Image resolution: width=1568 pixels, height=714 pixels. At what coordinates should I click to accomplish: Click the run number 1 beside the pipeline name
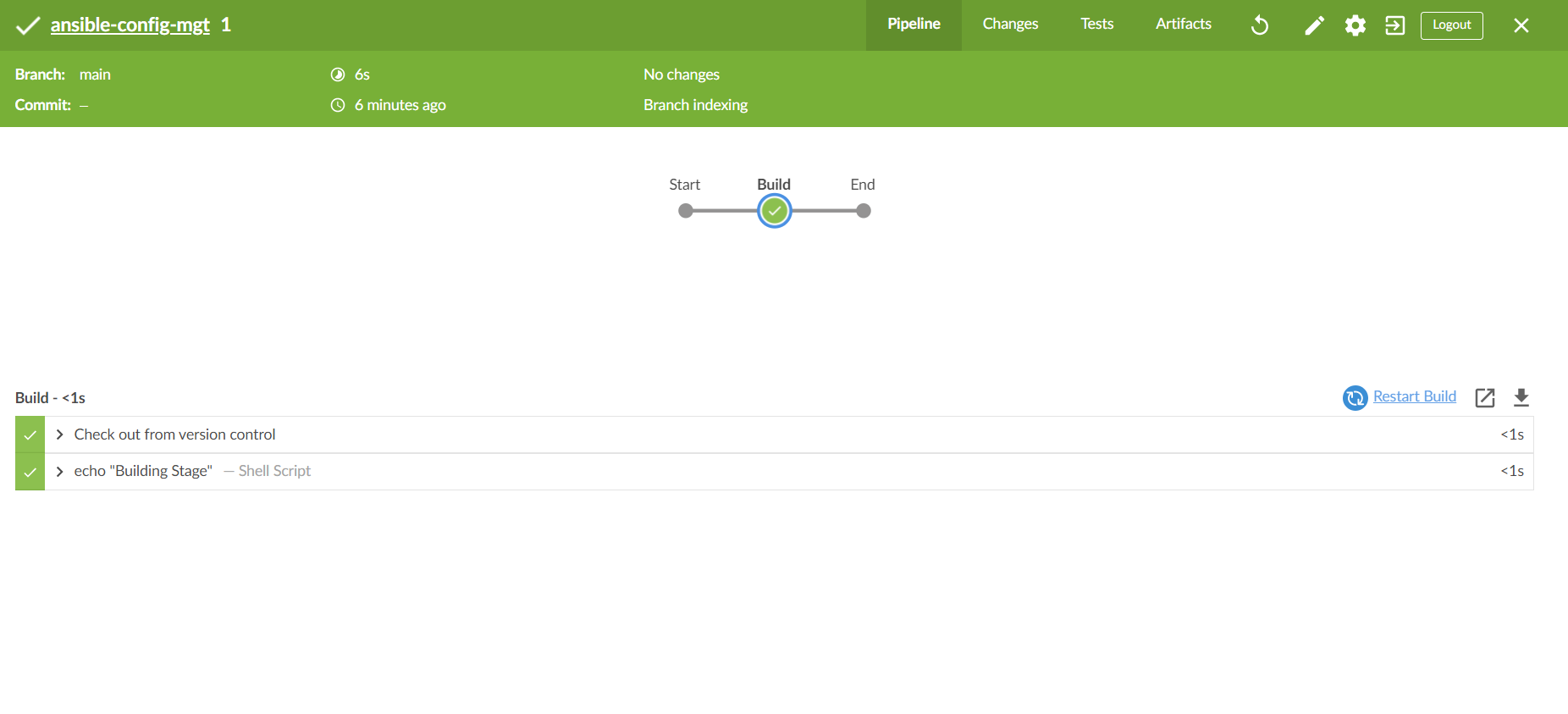(x=226, y=25)
